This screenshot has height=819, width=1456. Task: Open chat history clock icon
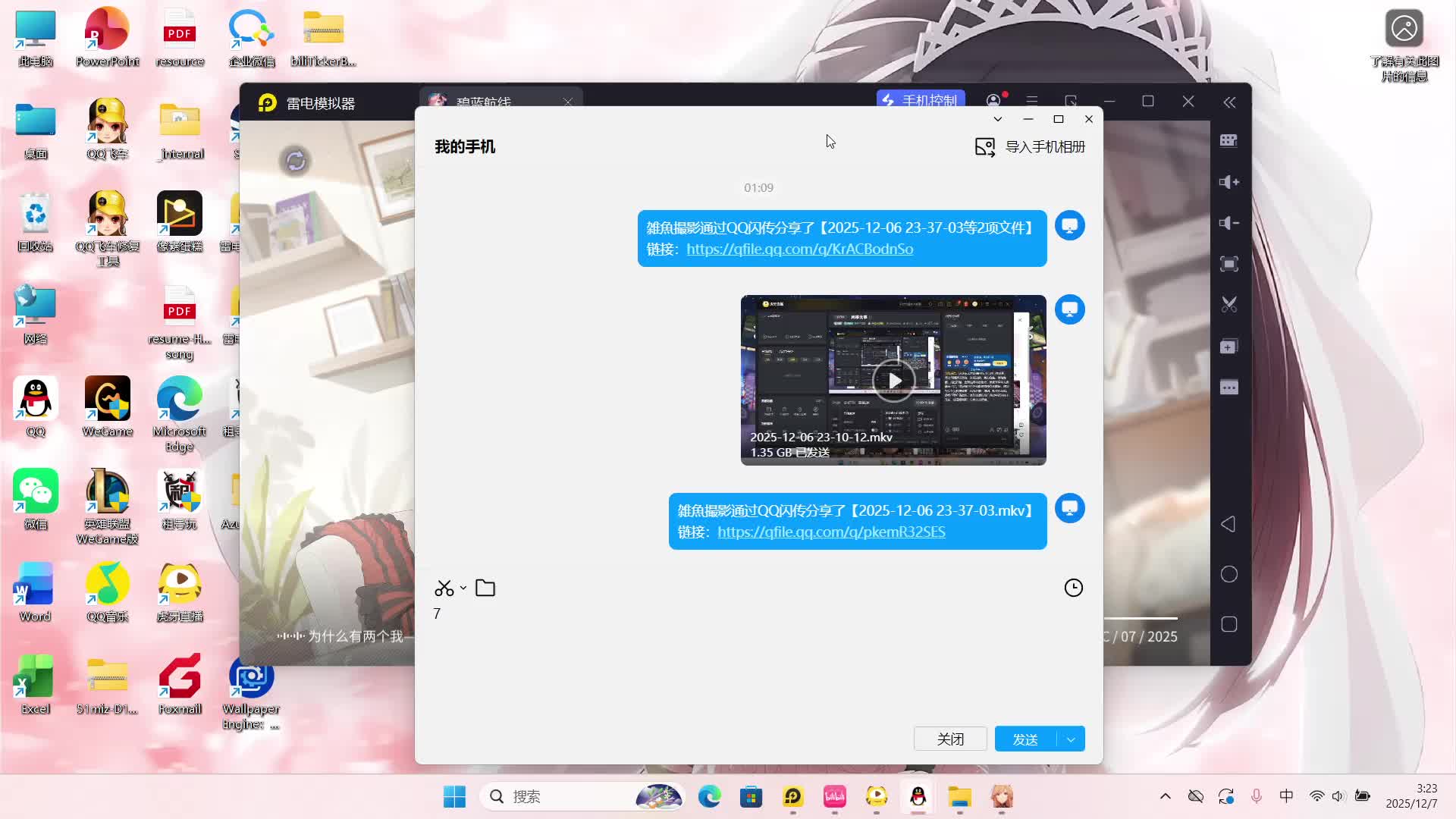1073,588
